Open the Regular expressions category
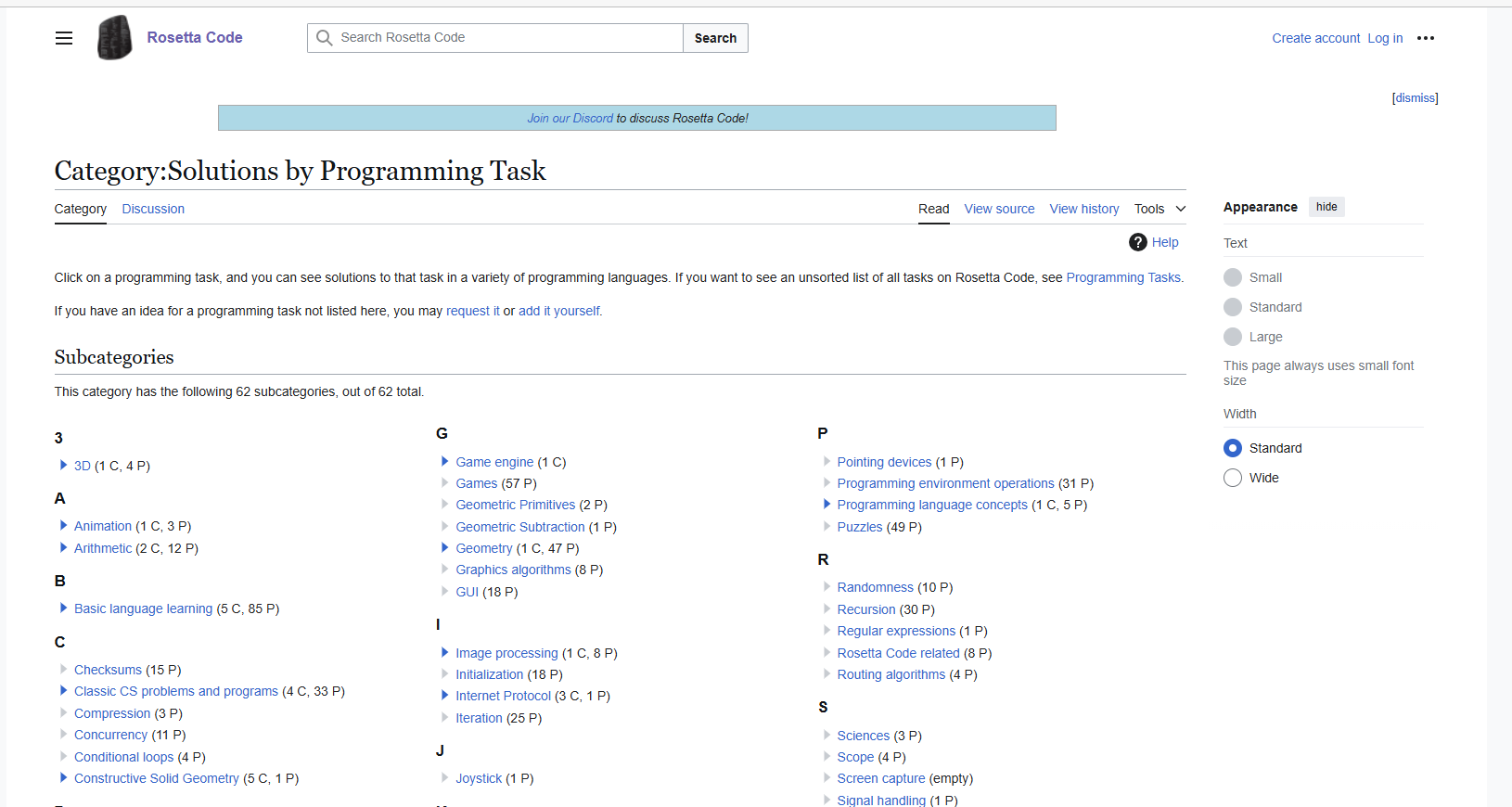The height and width of the screenshot is (807, 1512). pyautogui.click(x=896, y=631)
